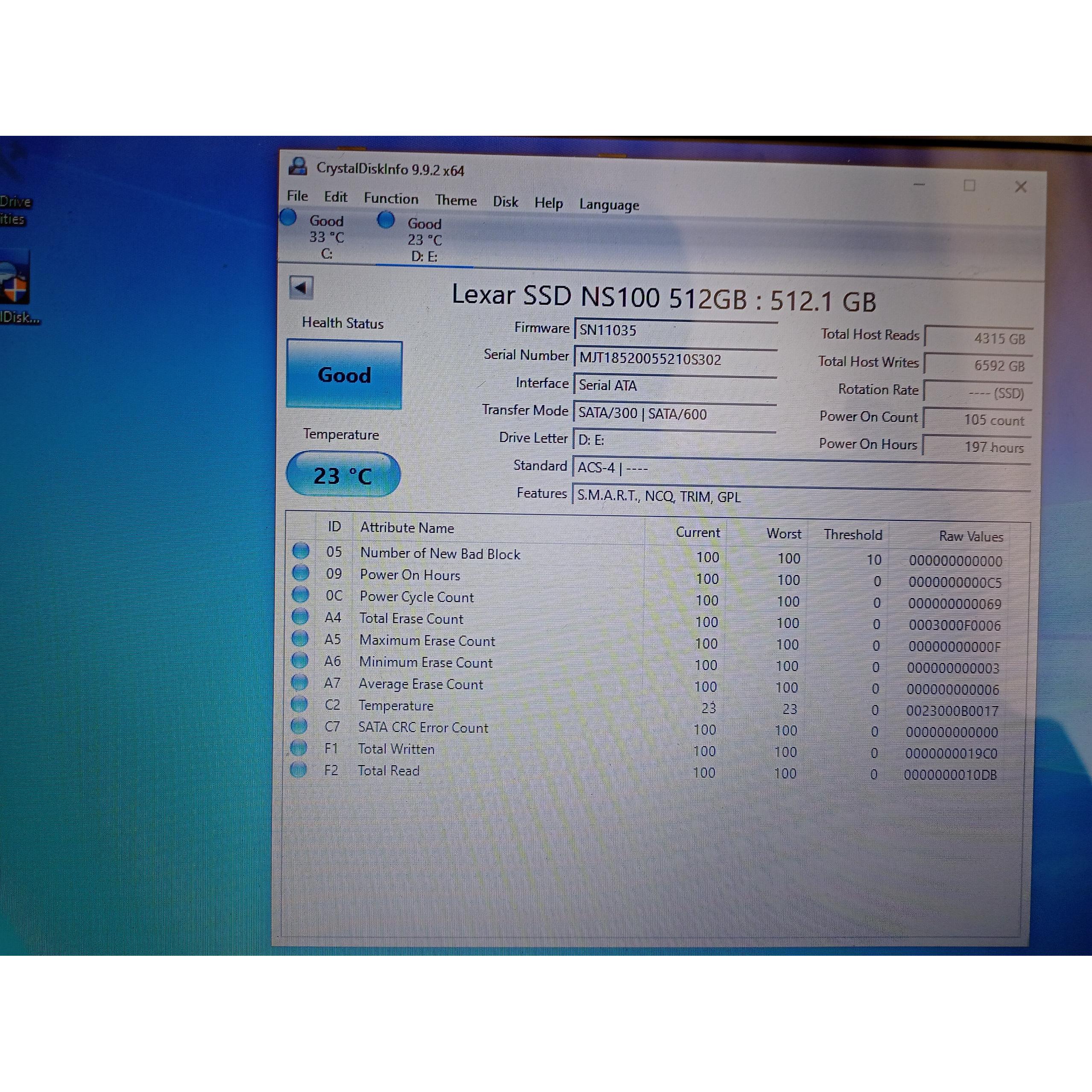Open the Function menu
Viewport: 1092px width, 1092px height.
click(x=391, y=199)
